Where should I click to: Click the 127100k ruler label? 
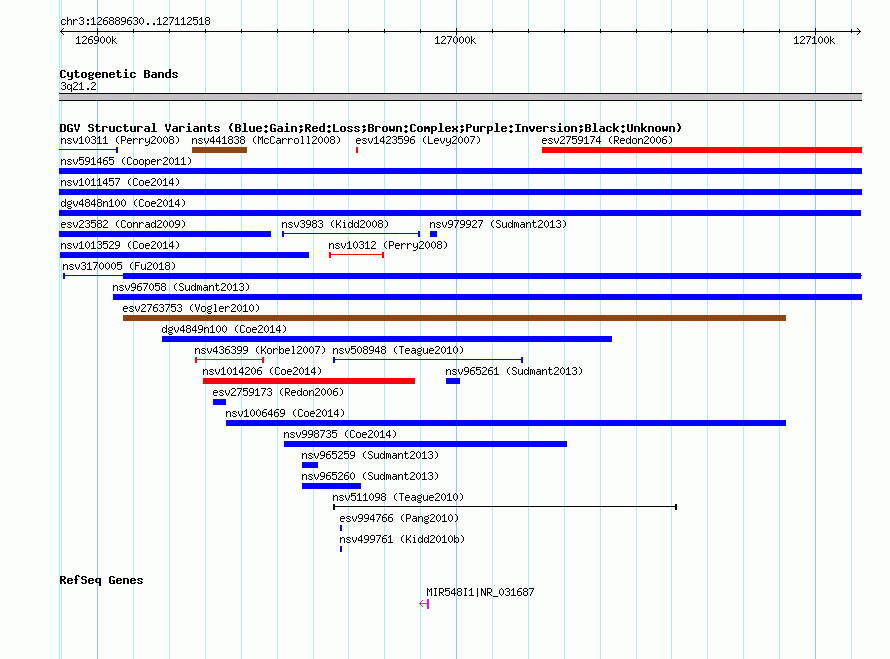[814, 40]
